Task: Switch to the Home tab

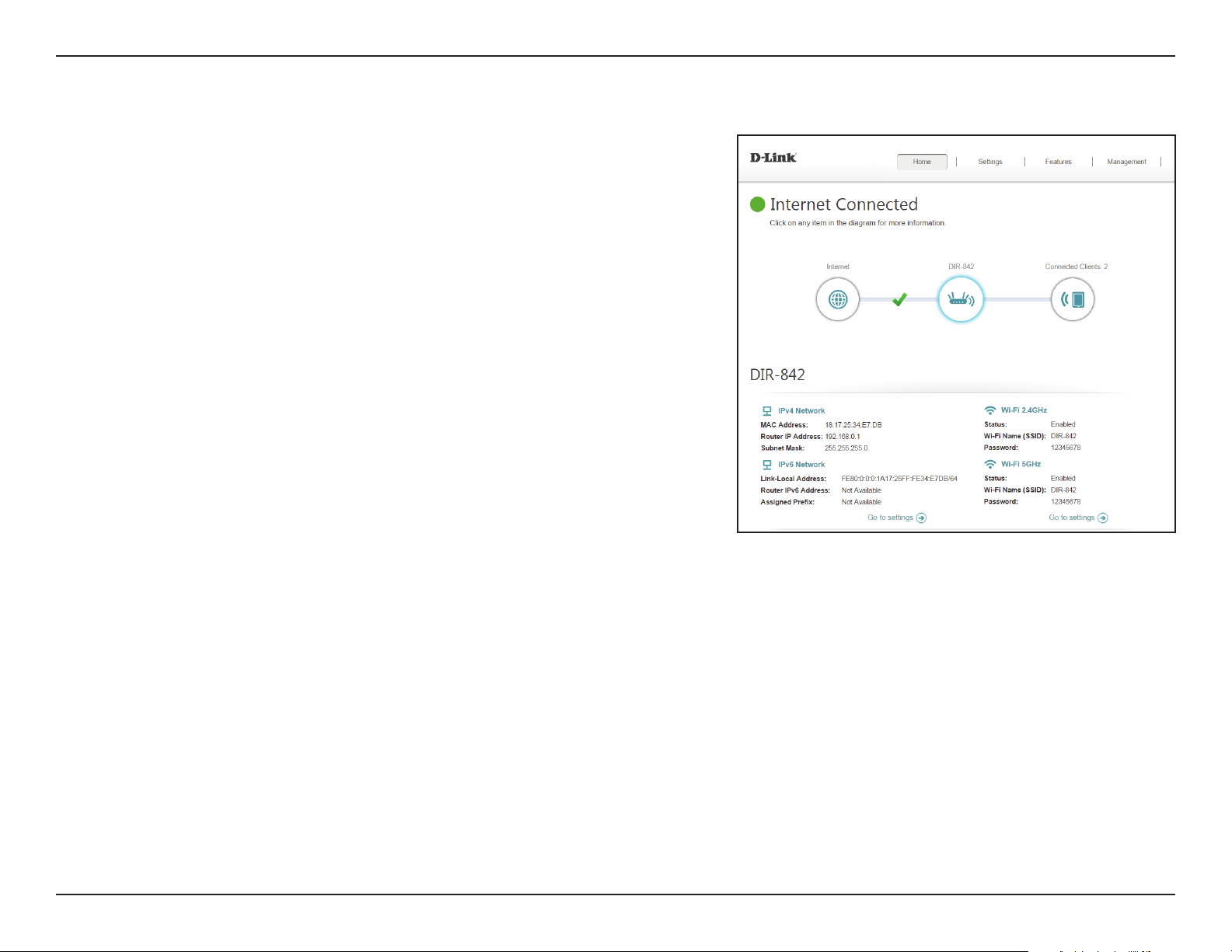Action: pos(922,162)
